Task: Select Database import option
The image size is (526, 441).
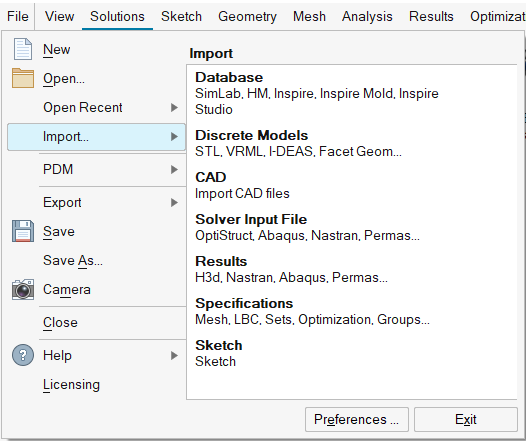Action: [x=317, y=93]
